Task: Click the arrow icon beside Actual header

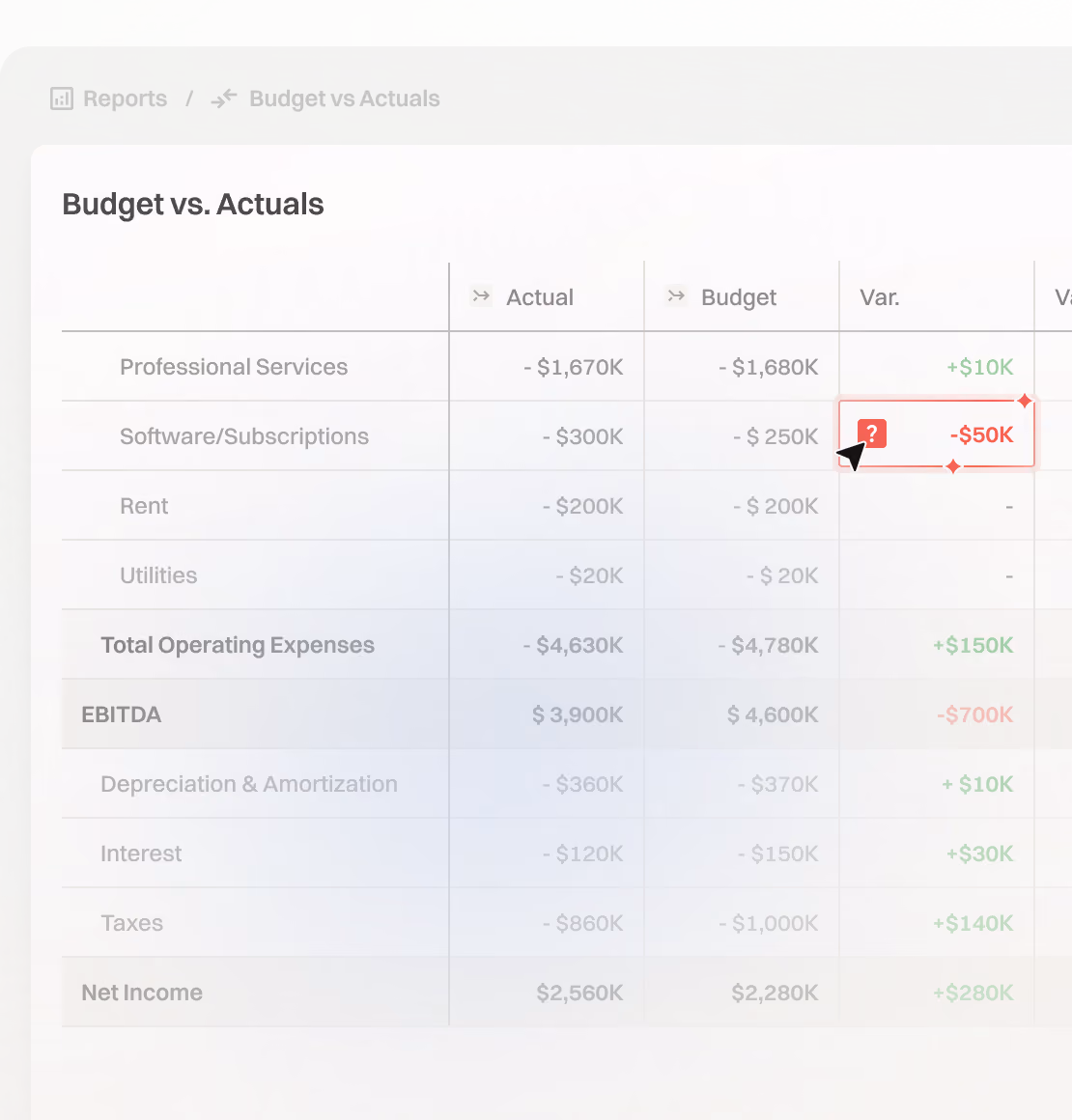Action: click(x=482, y=295)
